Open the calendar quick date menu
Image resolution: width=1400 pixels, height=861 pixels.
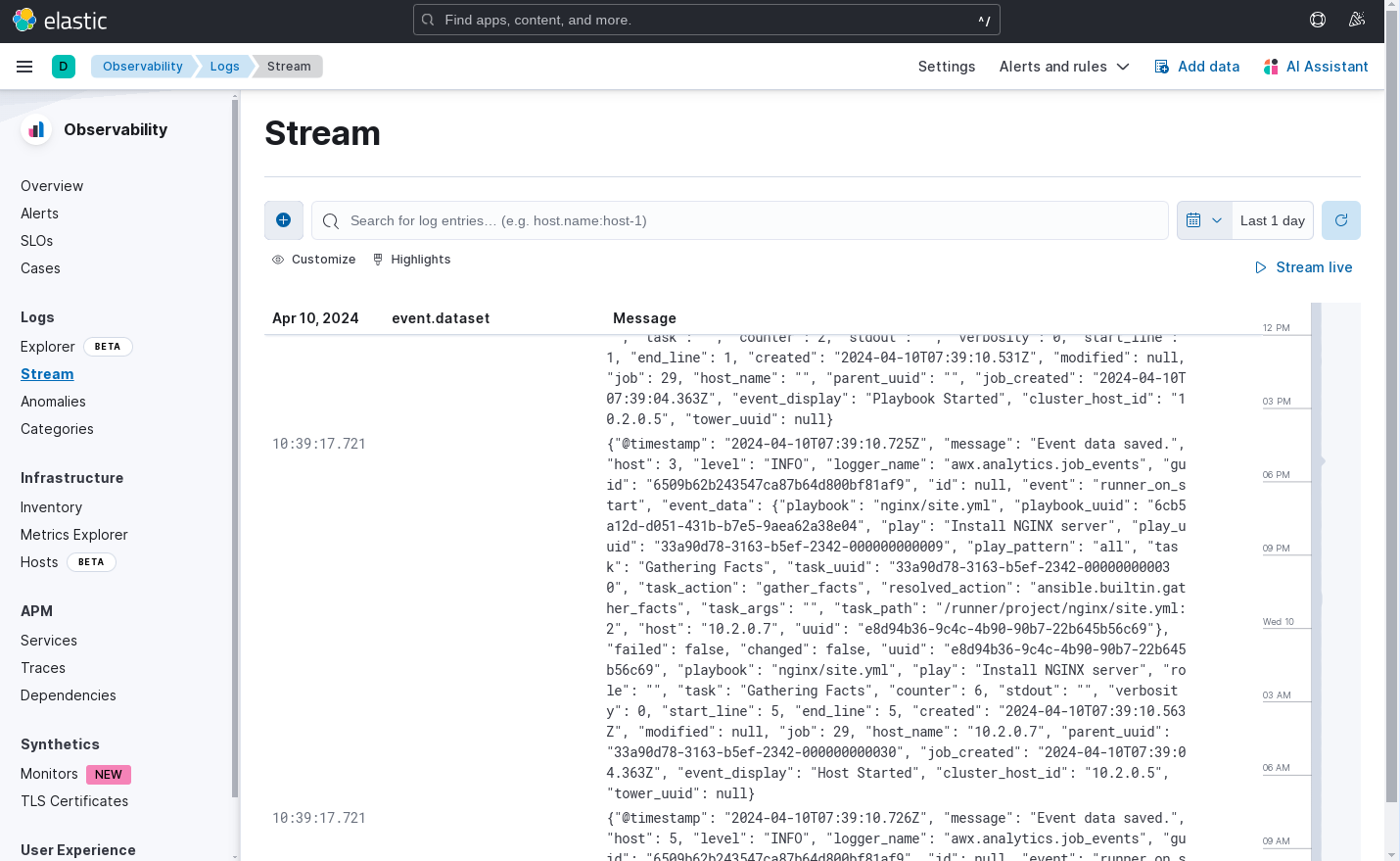1203,220
